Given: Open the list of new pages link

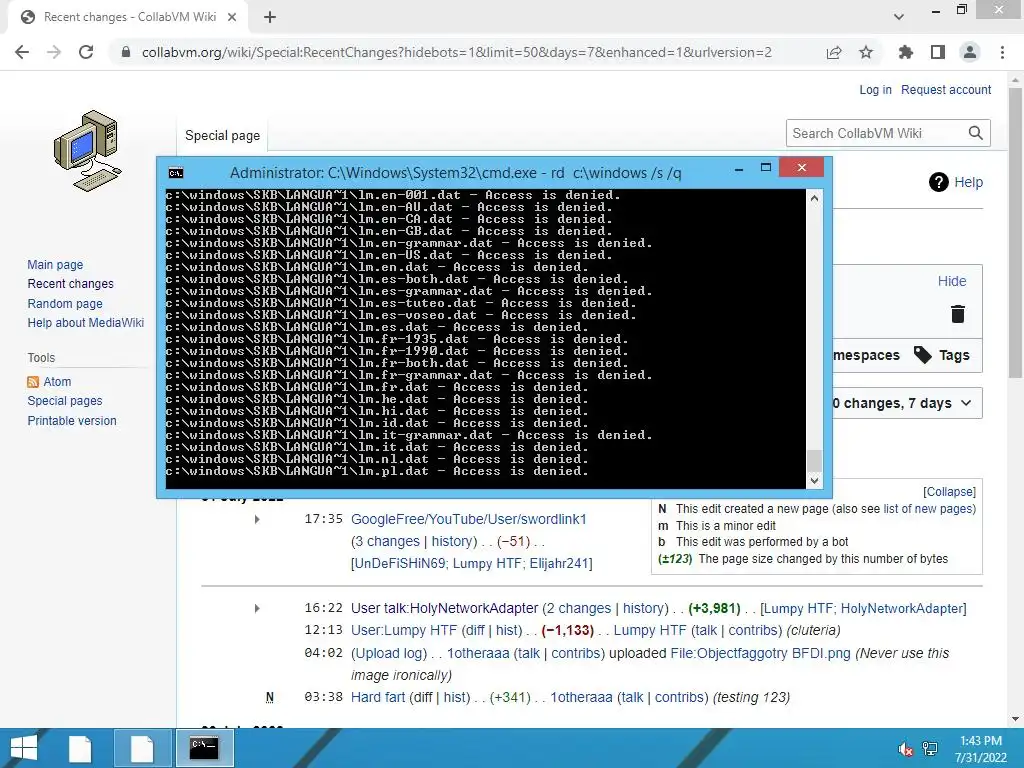Looking at the screenshot, I should pos(929,509).
